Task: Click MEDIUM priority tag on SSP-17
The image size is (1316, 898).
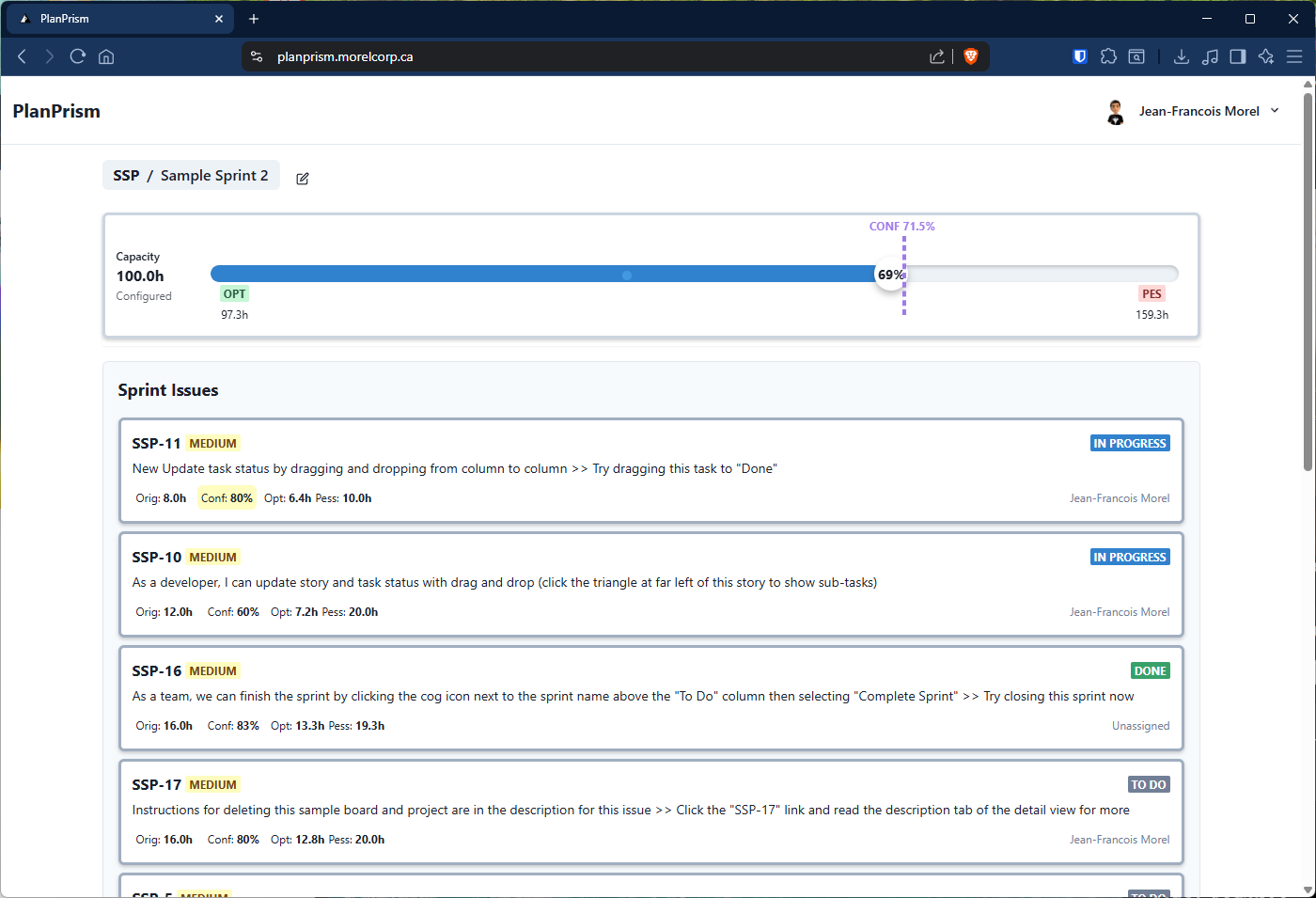Action: pyautogui.click(x=212, y=785)
